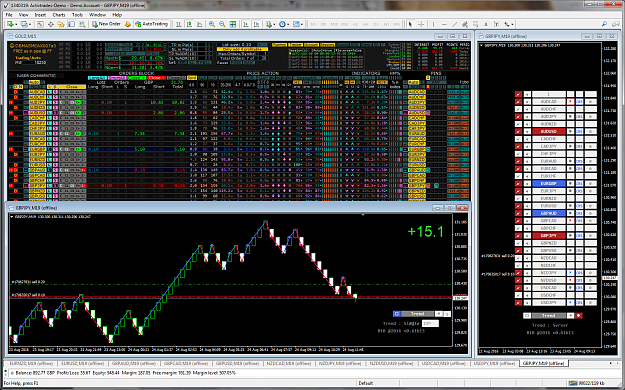
Task: Switch chart to bar chart mode
Action: pyautogui.click(x=179, y=24)
